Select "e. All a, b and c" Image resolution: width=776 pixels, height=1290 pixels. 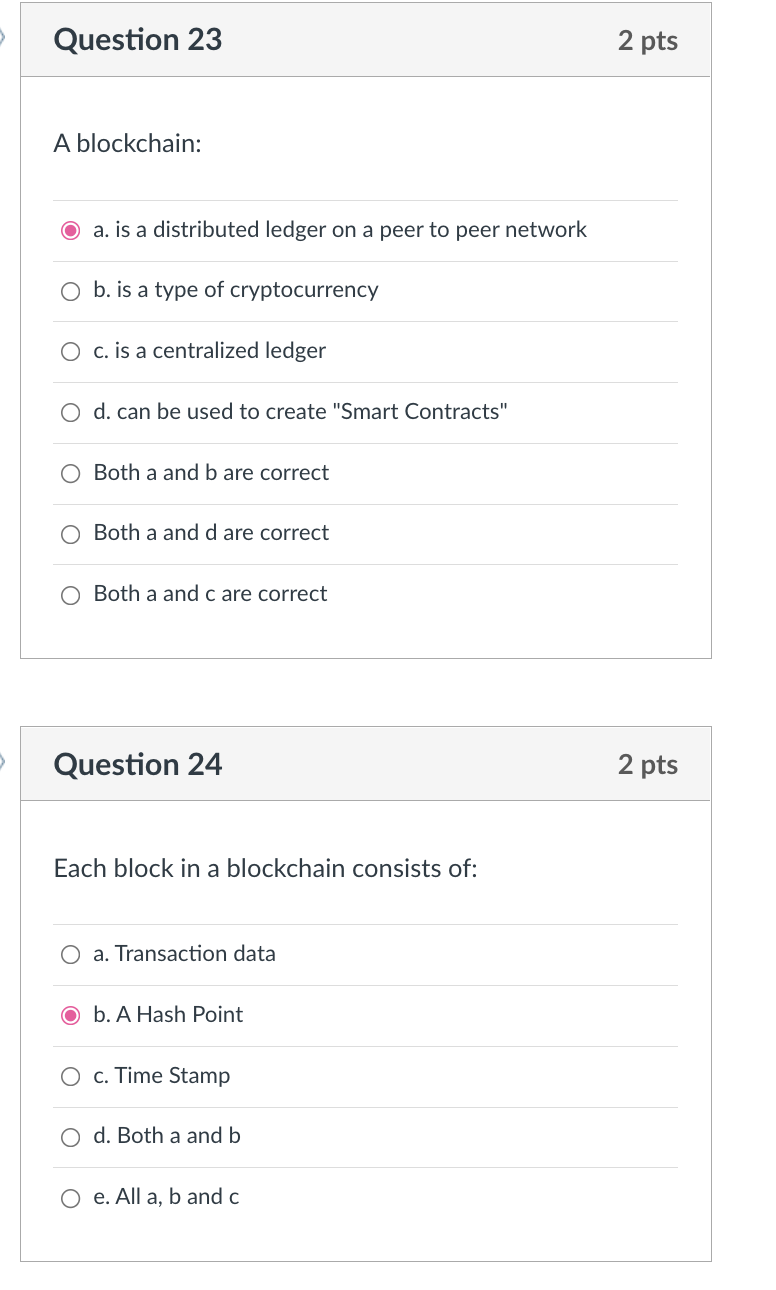[x=70, y=1197]
